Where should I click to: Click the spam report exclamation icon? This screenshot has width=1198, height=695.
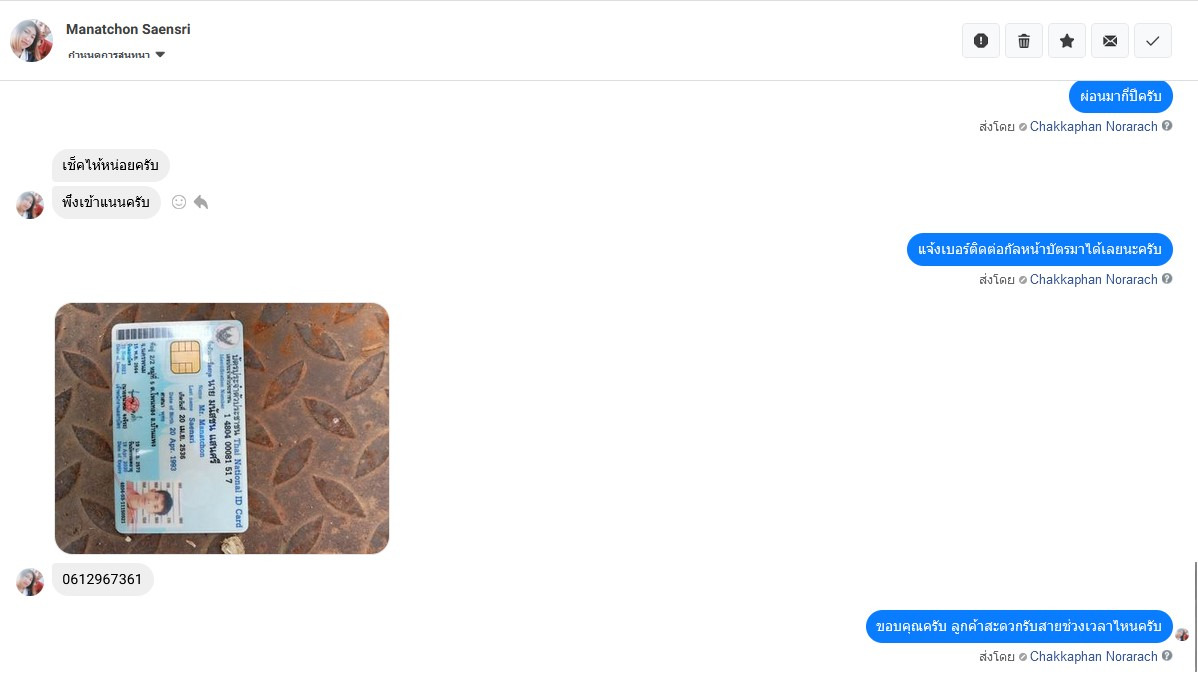[981, 40]
